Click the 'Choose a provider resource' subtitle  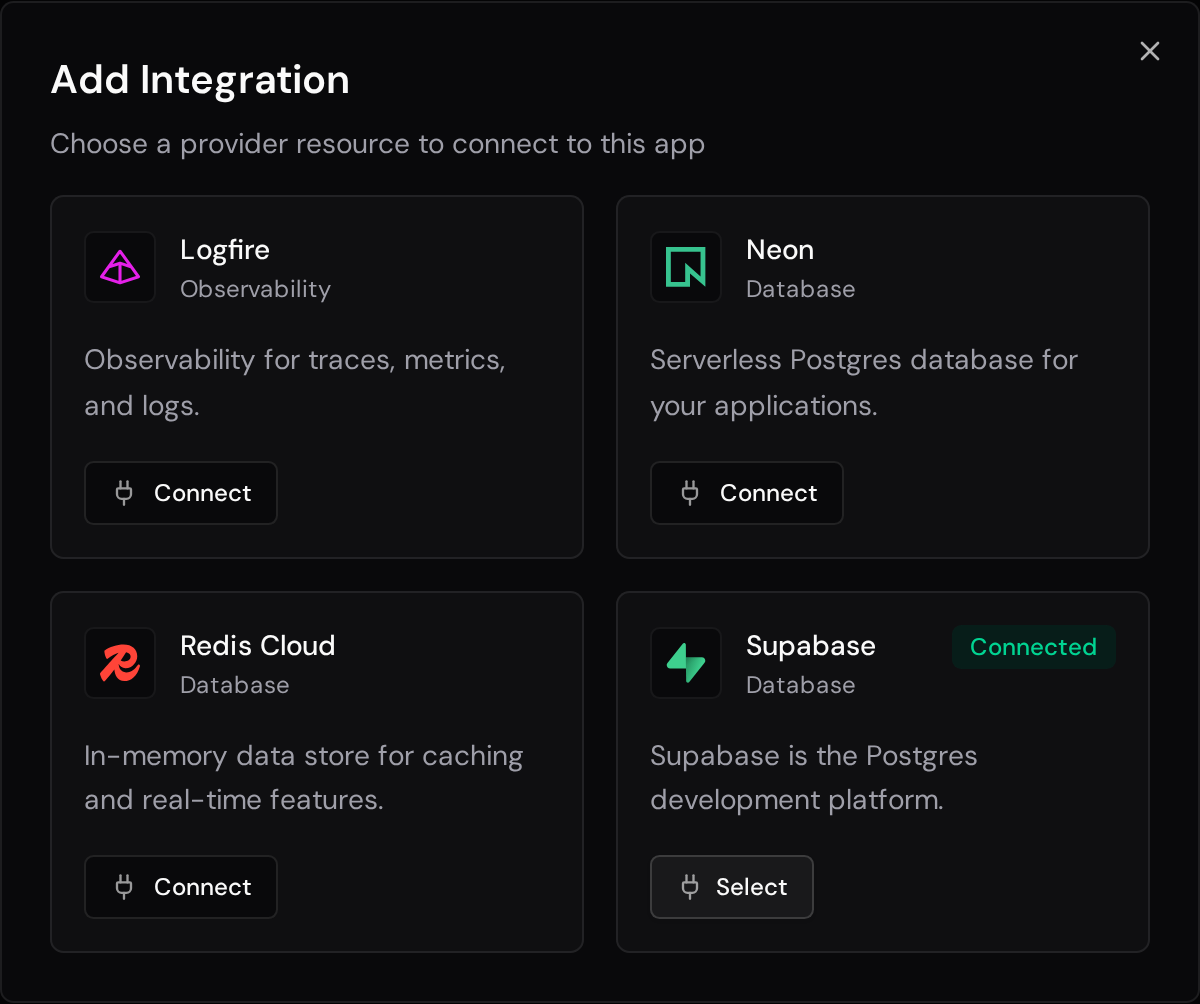pyautogui.click(x=378, y=144)
